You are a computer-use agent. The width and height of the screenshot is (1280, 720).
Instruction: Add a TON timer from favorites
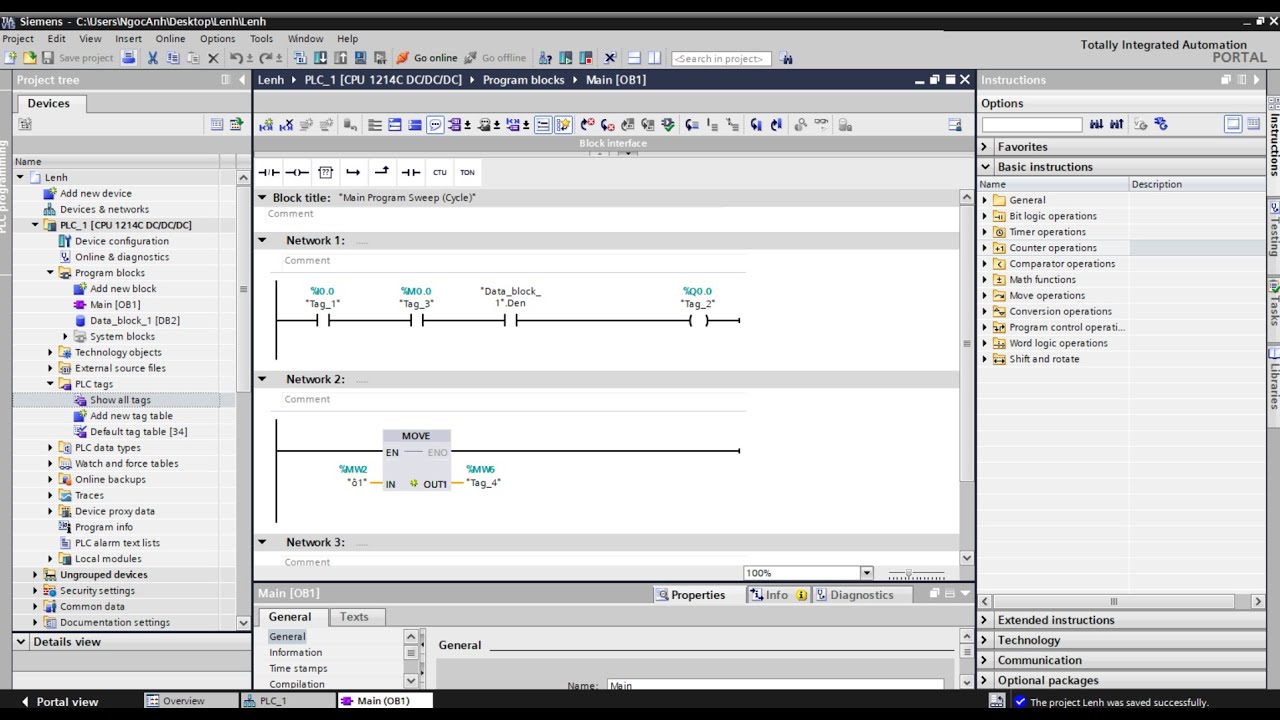(467, 172)
